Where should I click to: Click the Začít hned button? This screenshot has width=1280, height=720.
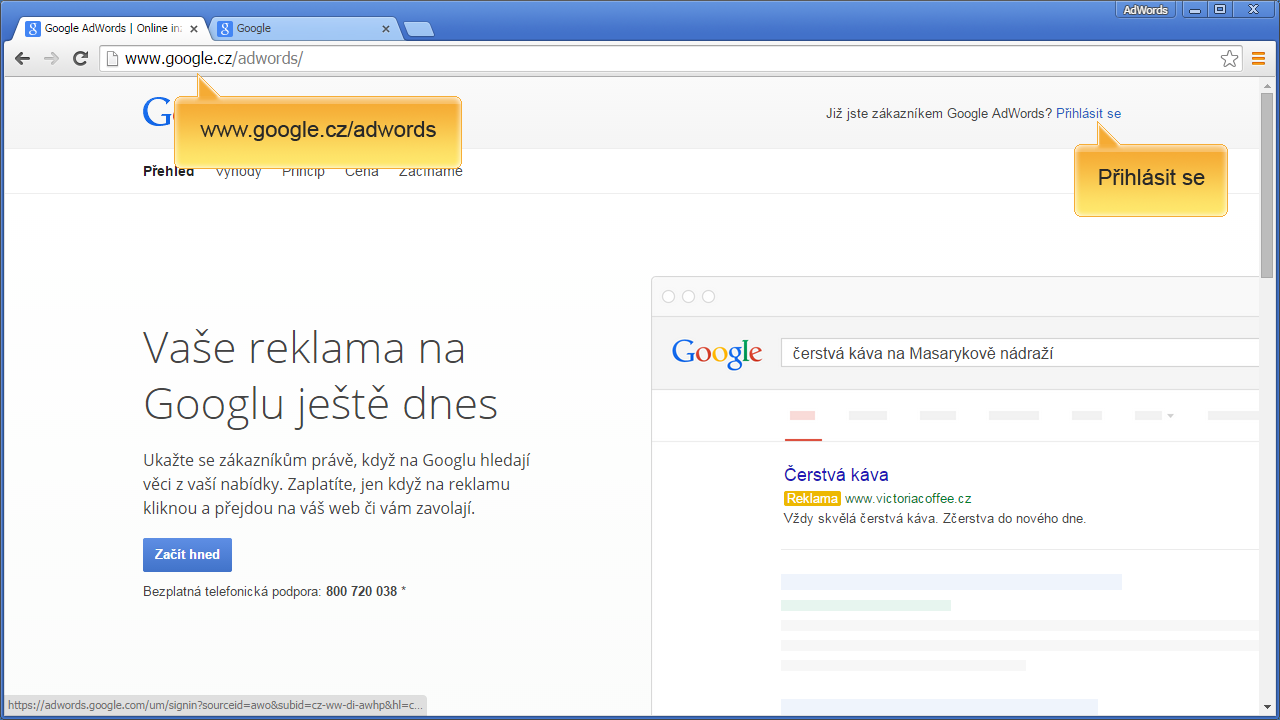(187, 555)
